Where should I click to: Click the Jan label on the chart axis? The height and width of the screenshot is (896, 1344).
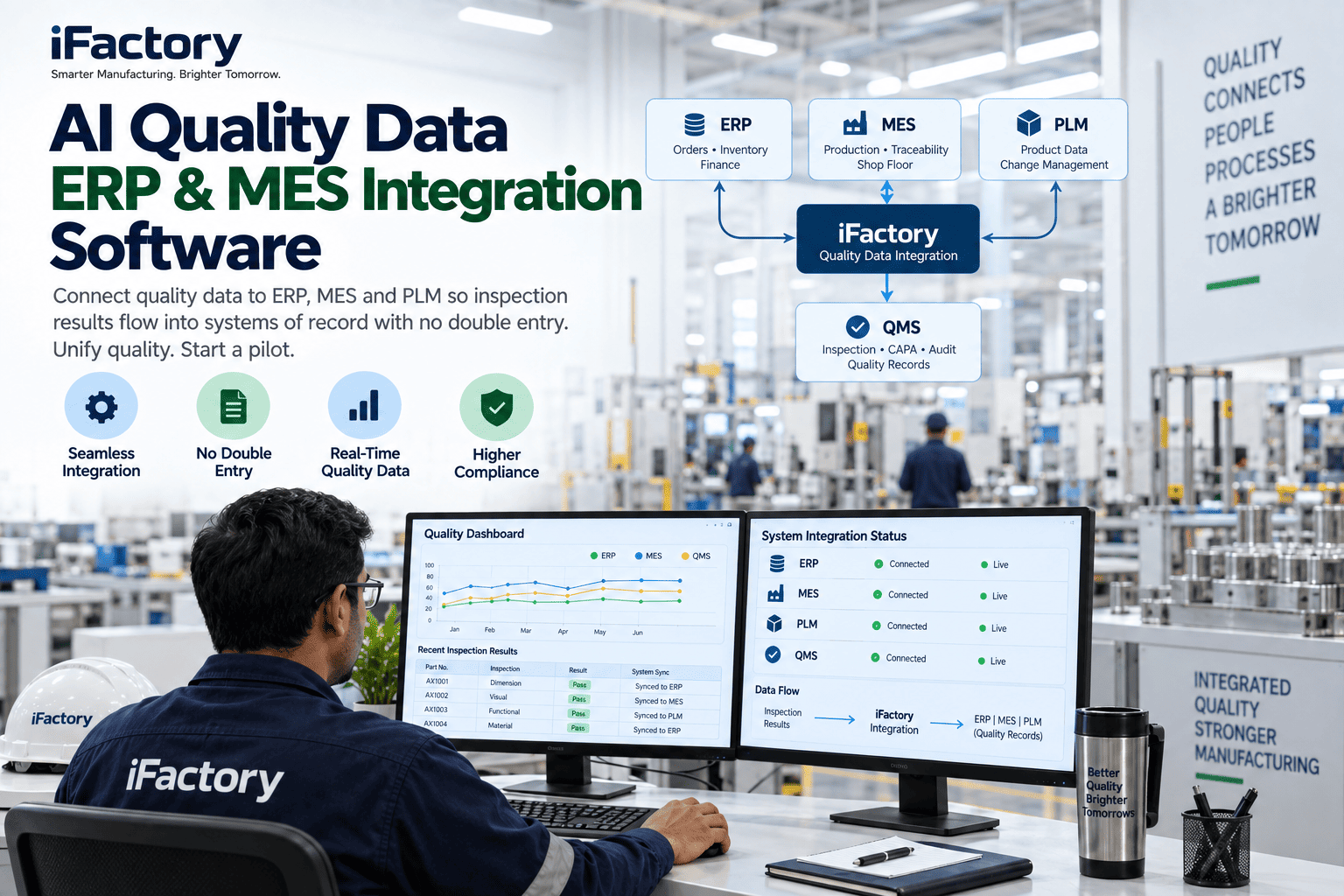tap(454, 629)
